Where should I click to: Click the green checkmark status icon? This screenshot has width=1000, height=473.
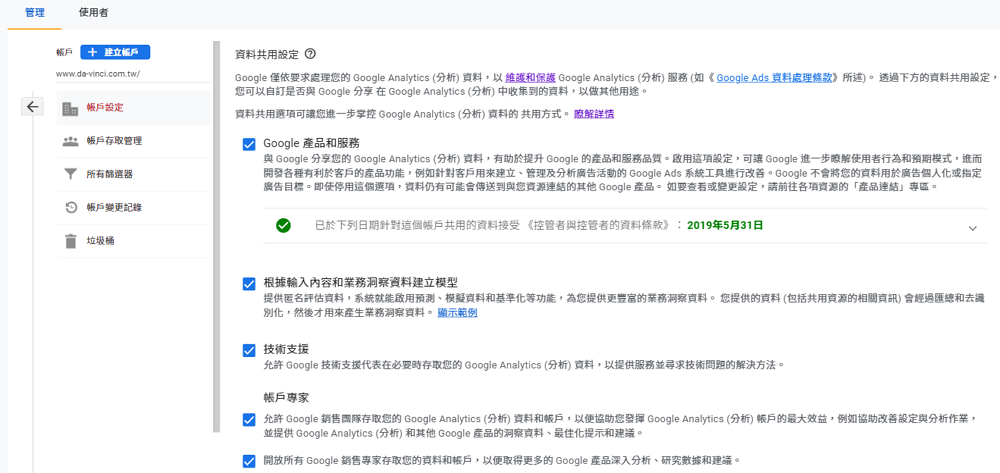click(284, 226)
